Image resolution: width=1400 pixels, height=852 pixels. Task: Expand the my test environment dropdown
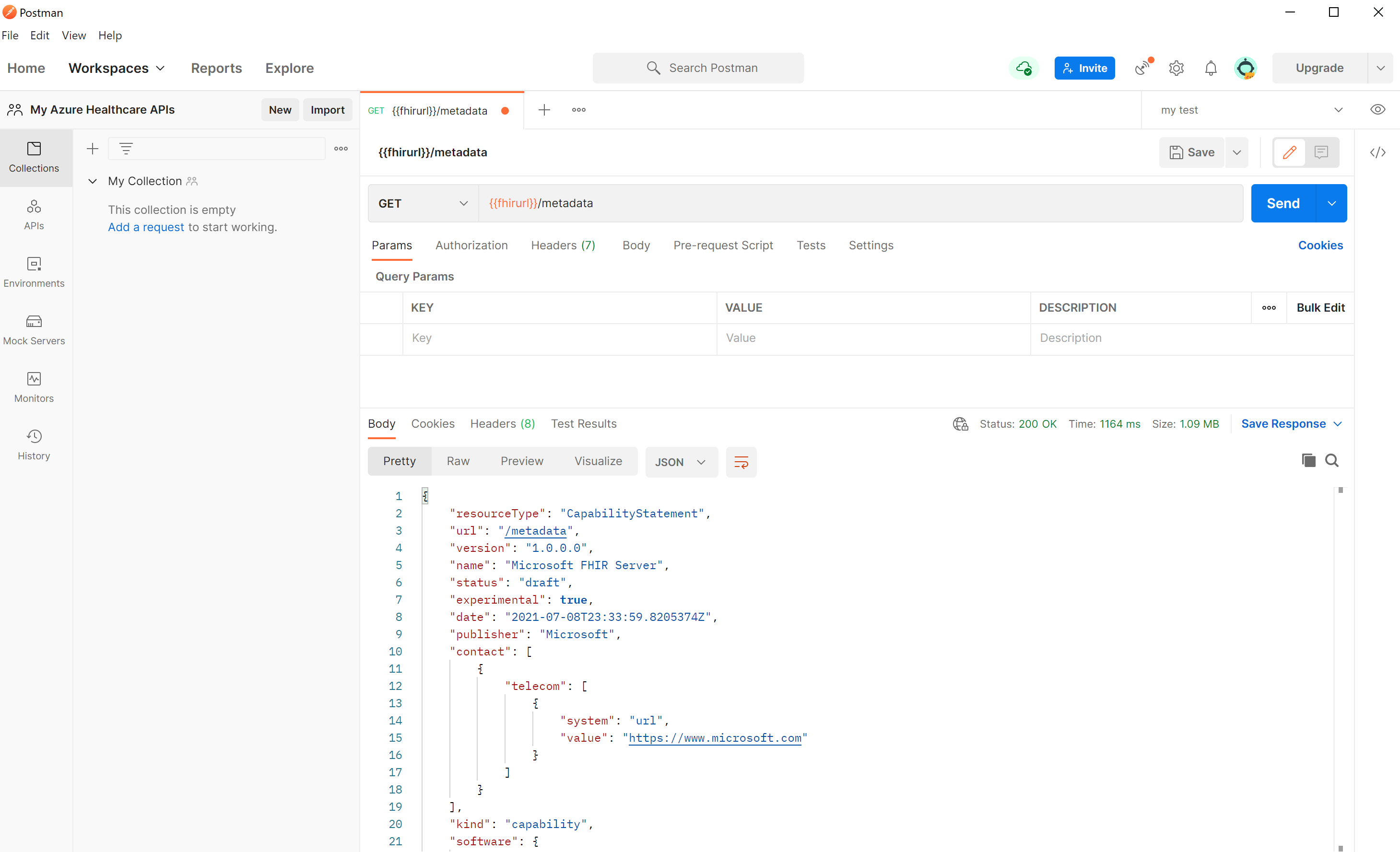coord(1338,110)
